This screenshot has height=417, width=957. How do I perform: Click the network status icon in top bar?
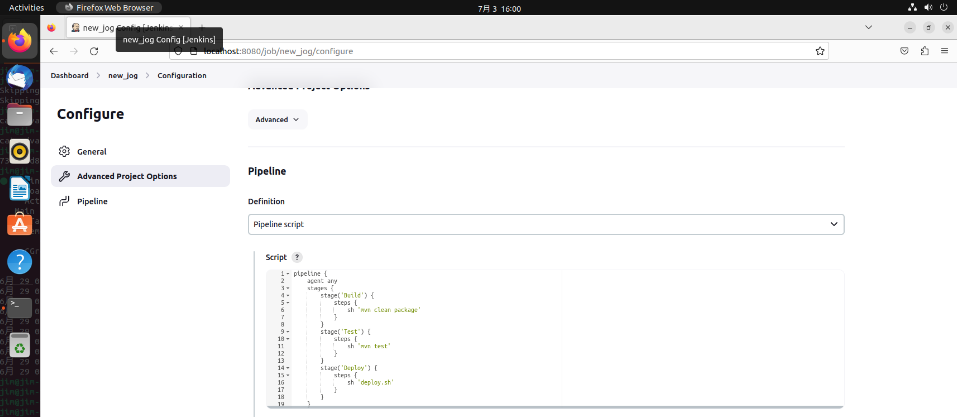(x=912, y=7)
